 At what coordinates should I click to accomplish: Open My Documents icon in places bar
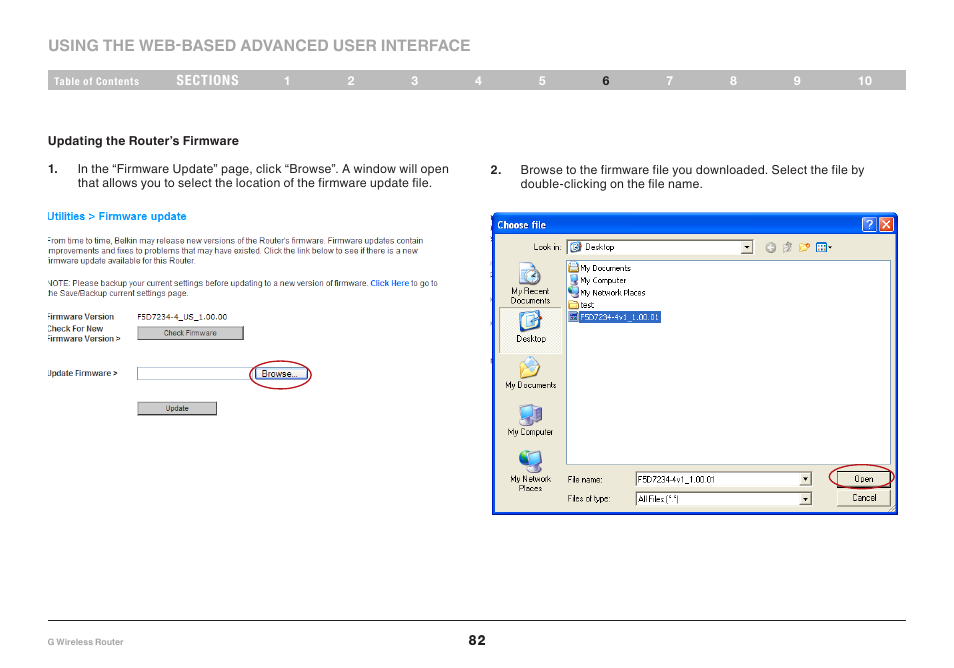pyautogui.click(x=530, y=373)
